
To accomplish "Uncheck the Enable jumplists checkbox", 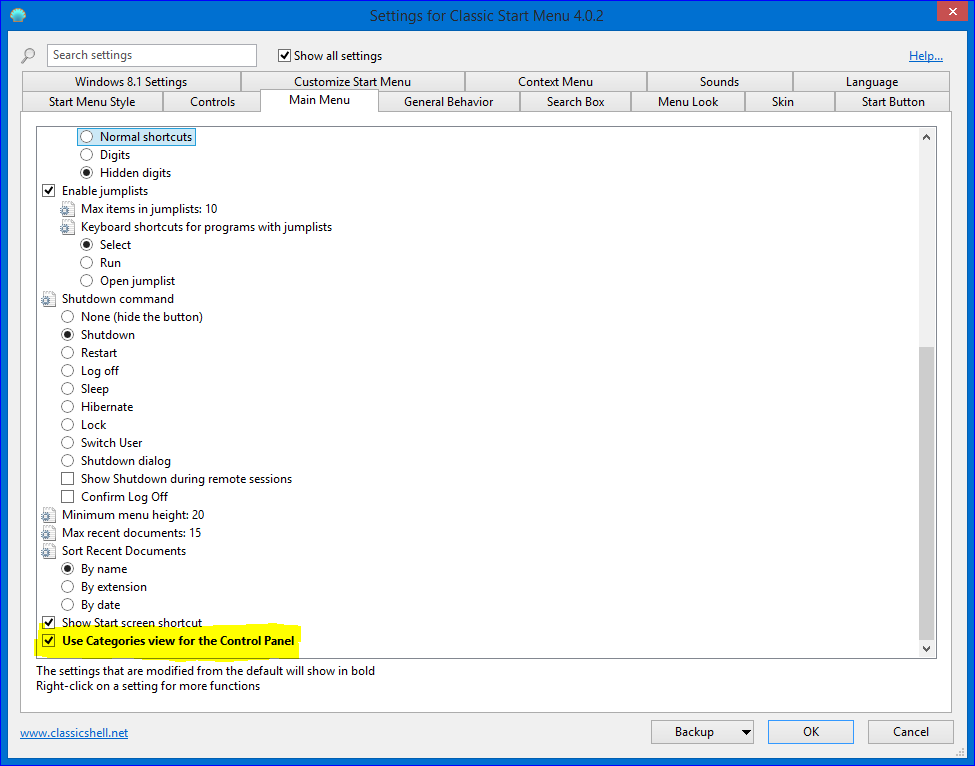I will (x=48, y=191).
